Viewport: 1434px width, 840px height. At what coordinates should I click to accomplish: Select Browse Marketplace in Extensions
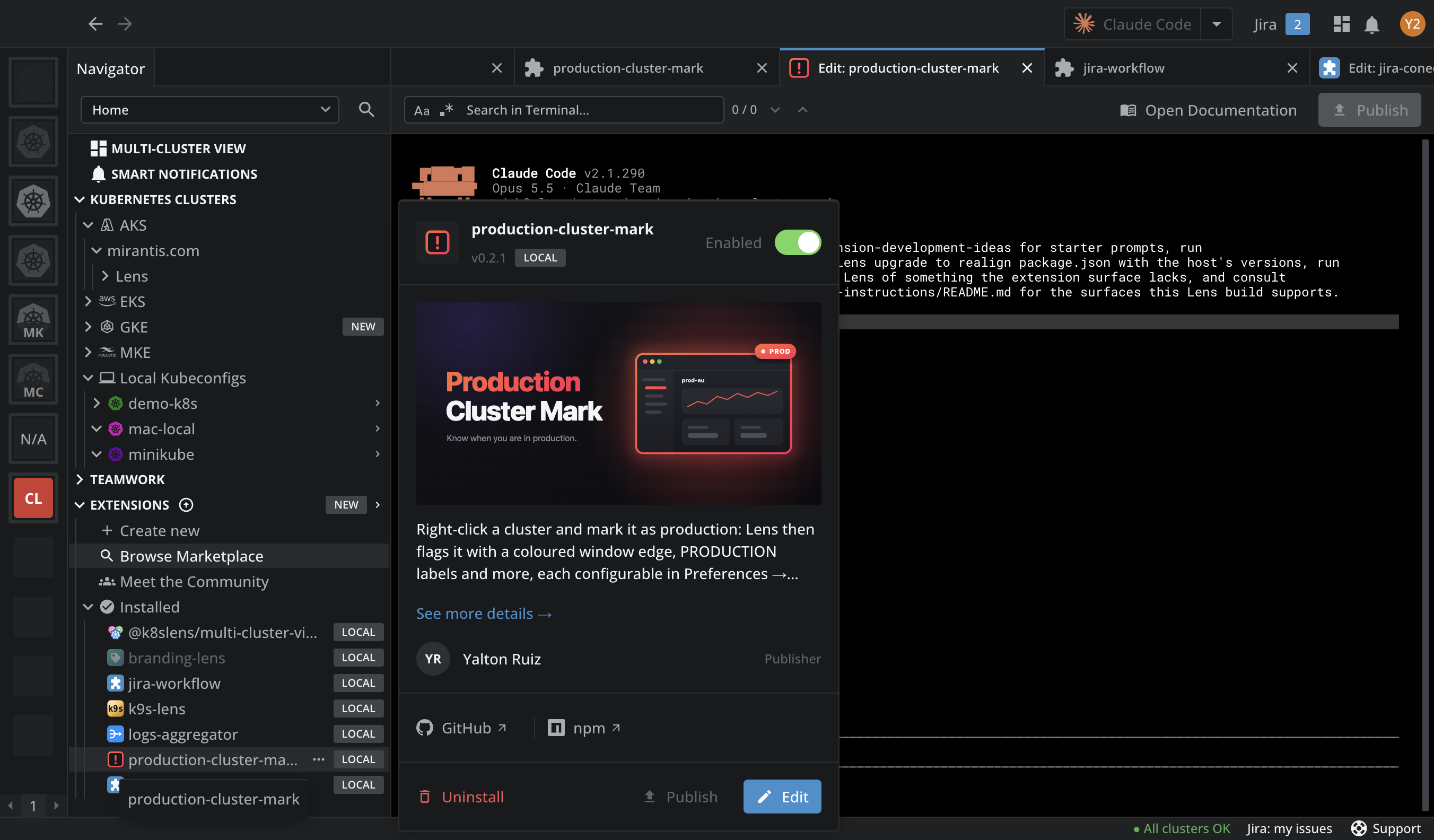pos(229,556)
